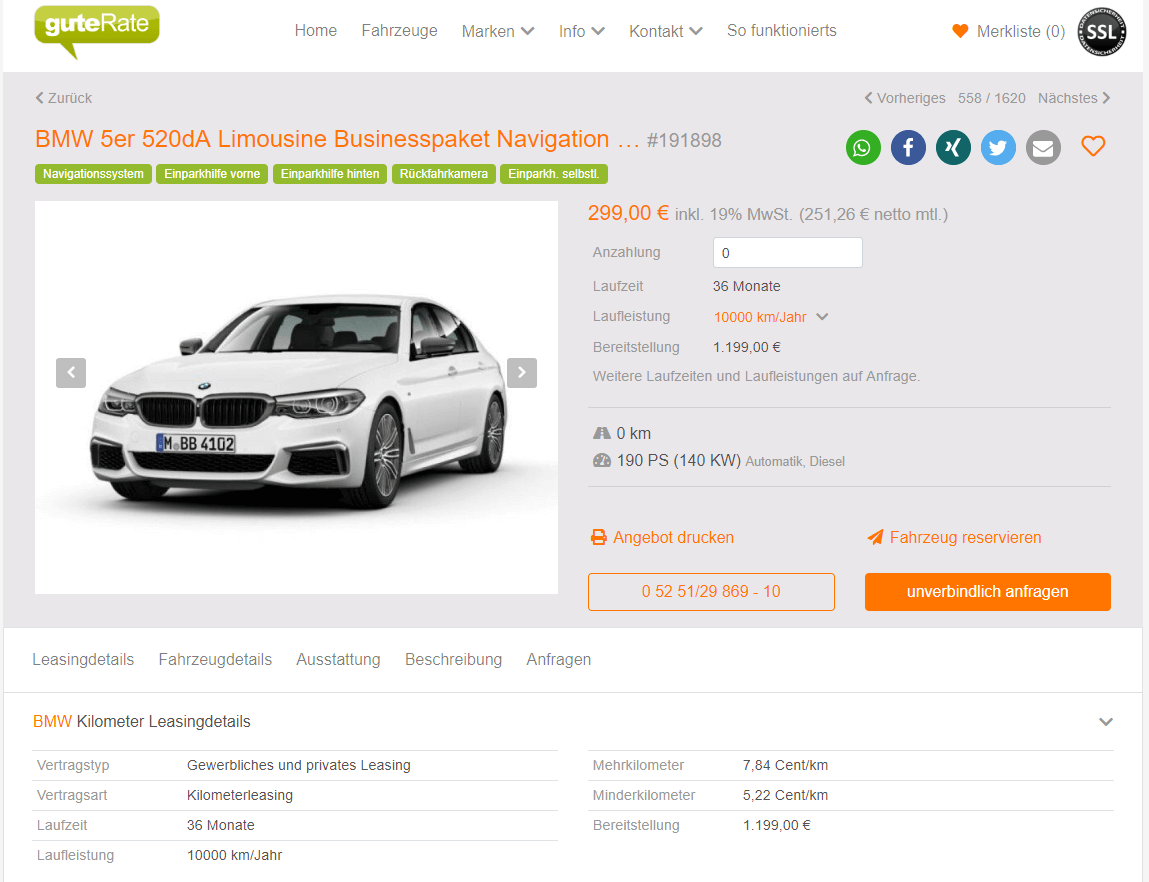Go back using Zurück link

64,98
